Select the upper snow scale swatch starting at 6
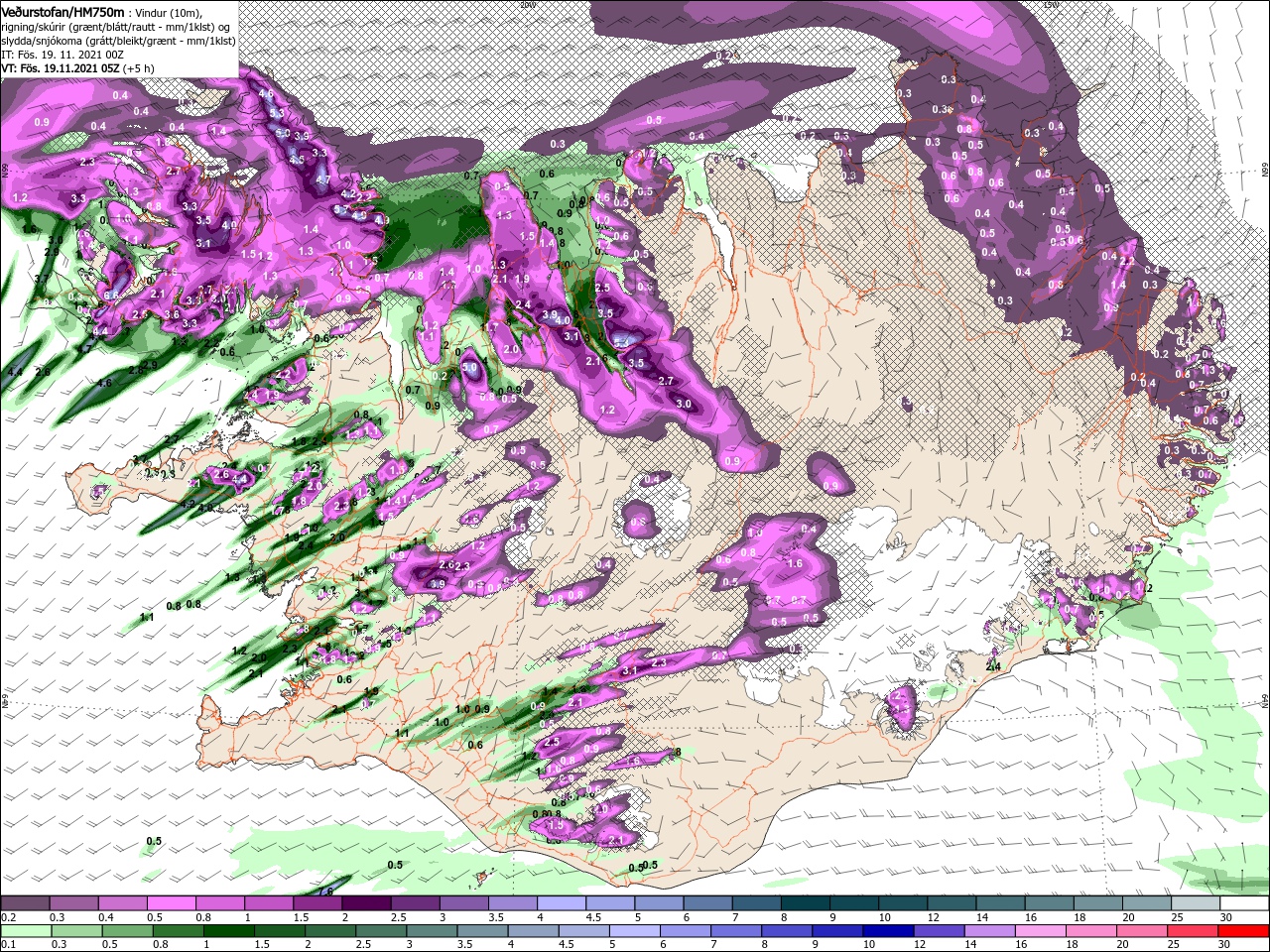This screenshot has height=952, width=1270. coord(705,903)
